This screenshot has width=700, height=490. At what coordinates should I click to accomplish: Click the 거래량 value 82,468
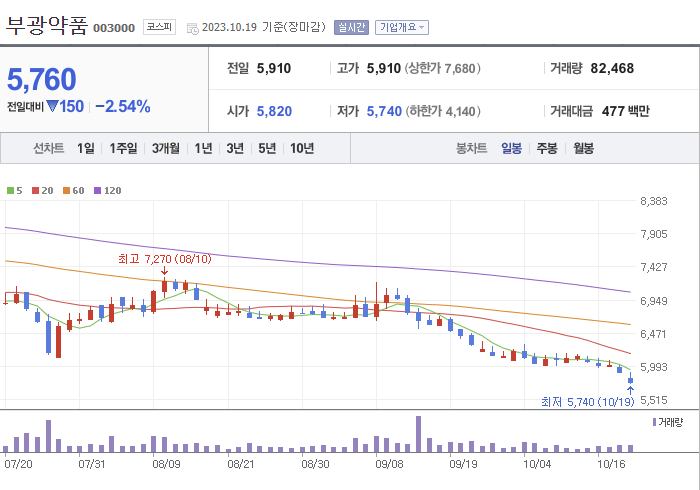point(612,68)
